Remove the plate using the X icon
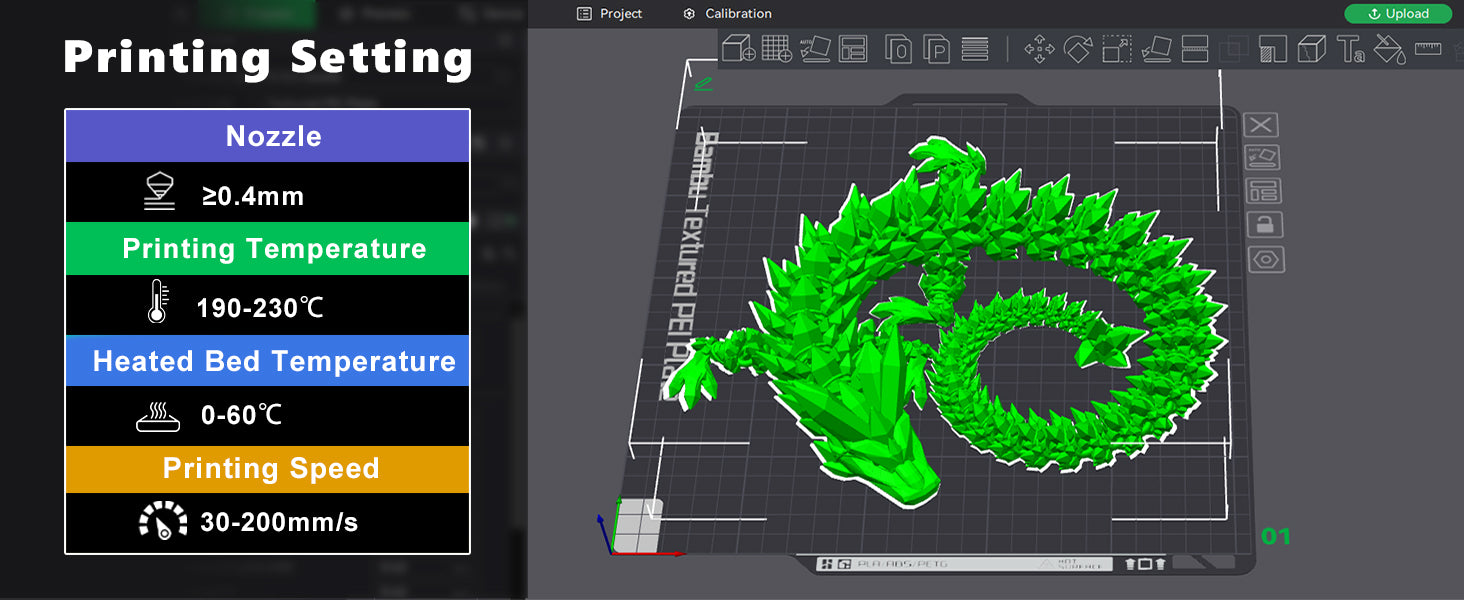The image size is (1464, 600). tap(1262, 125)
